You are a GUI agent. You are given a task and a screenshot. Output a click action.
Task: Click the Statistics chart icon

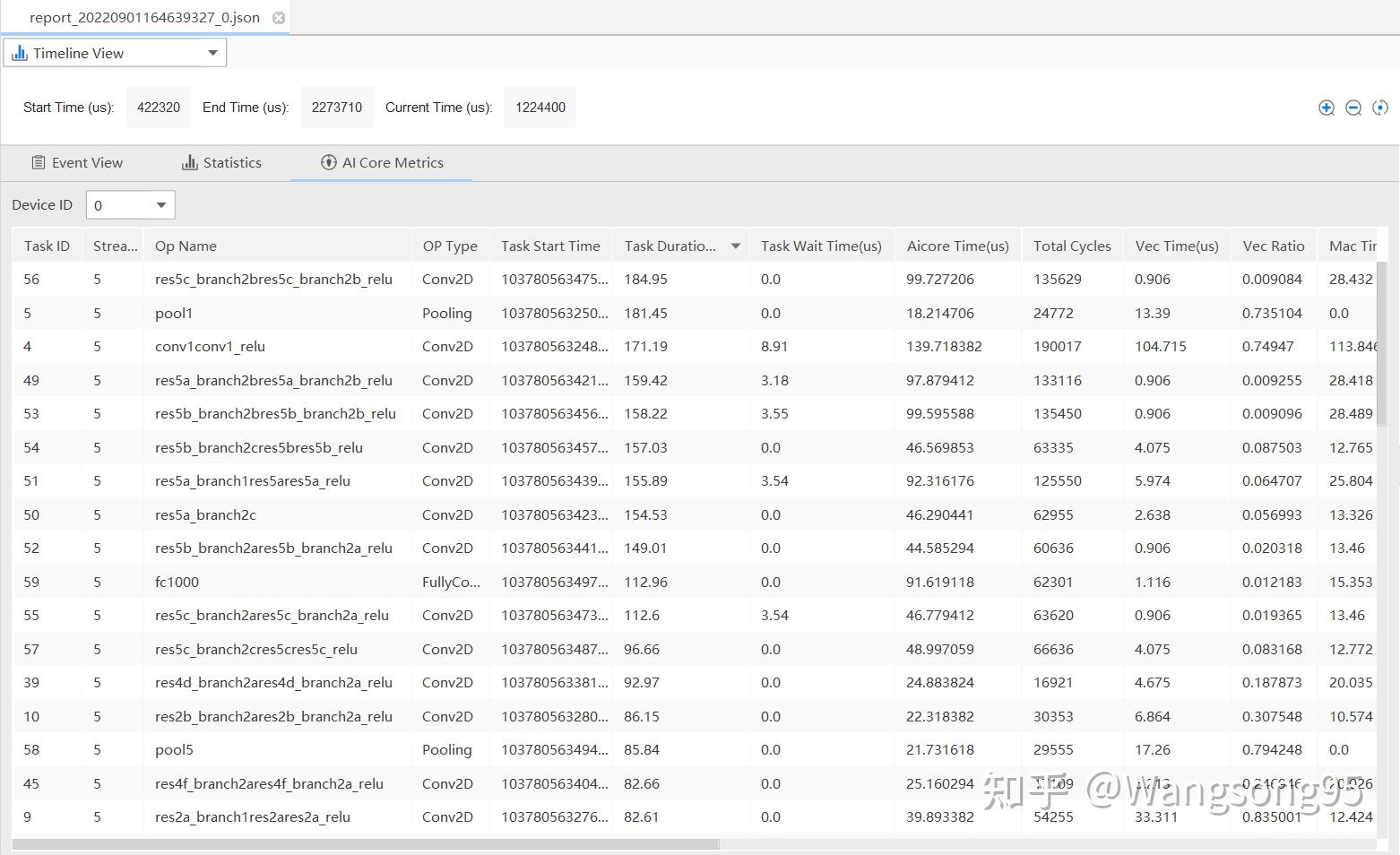pos(189,162)
